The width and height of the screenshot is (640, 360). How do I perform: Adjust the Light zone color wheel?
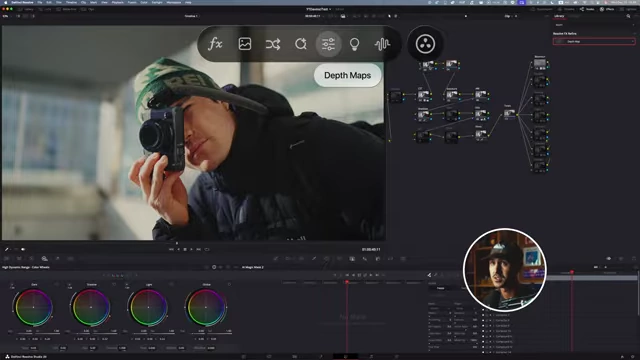(x=149, y=307)
